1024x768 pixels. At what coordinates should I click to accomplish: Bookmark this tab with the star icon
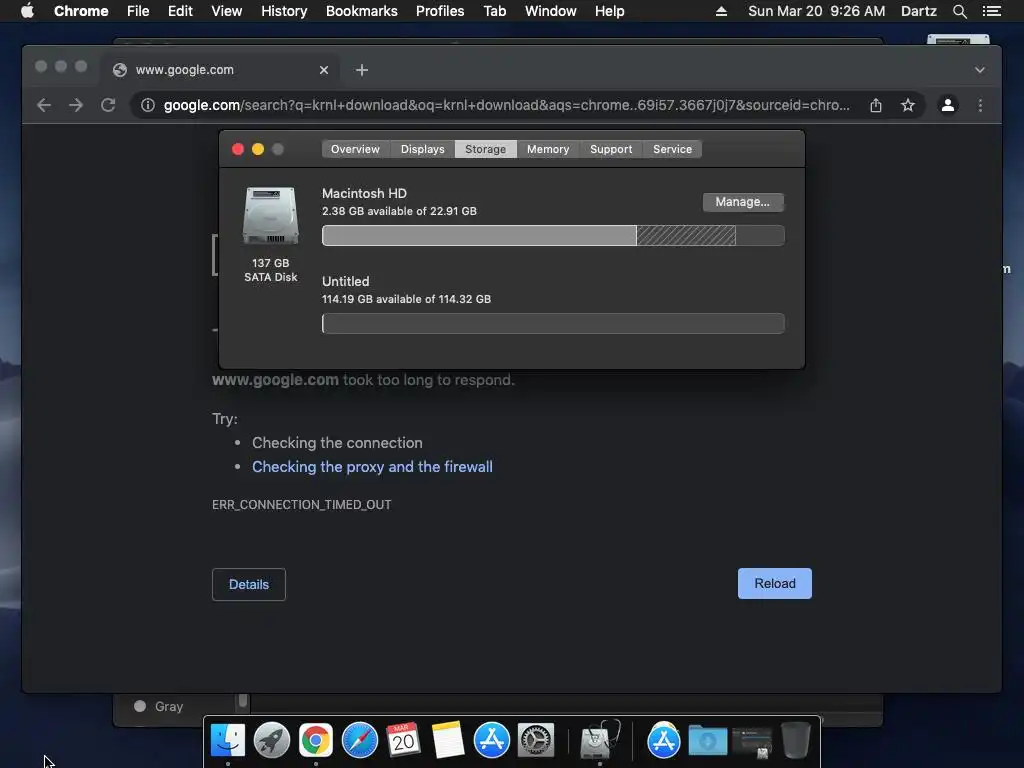908,105
